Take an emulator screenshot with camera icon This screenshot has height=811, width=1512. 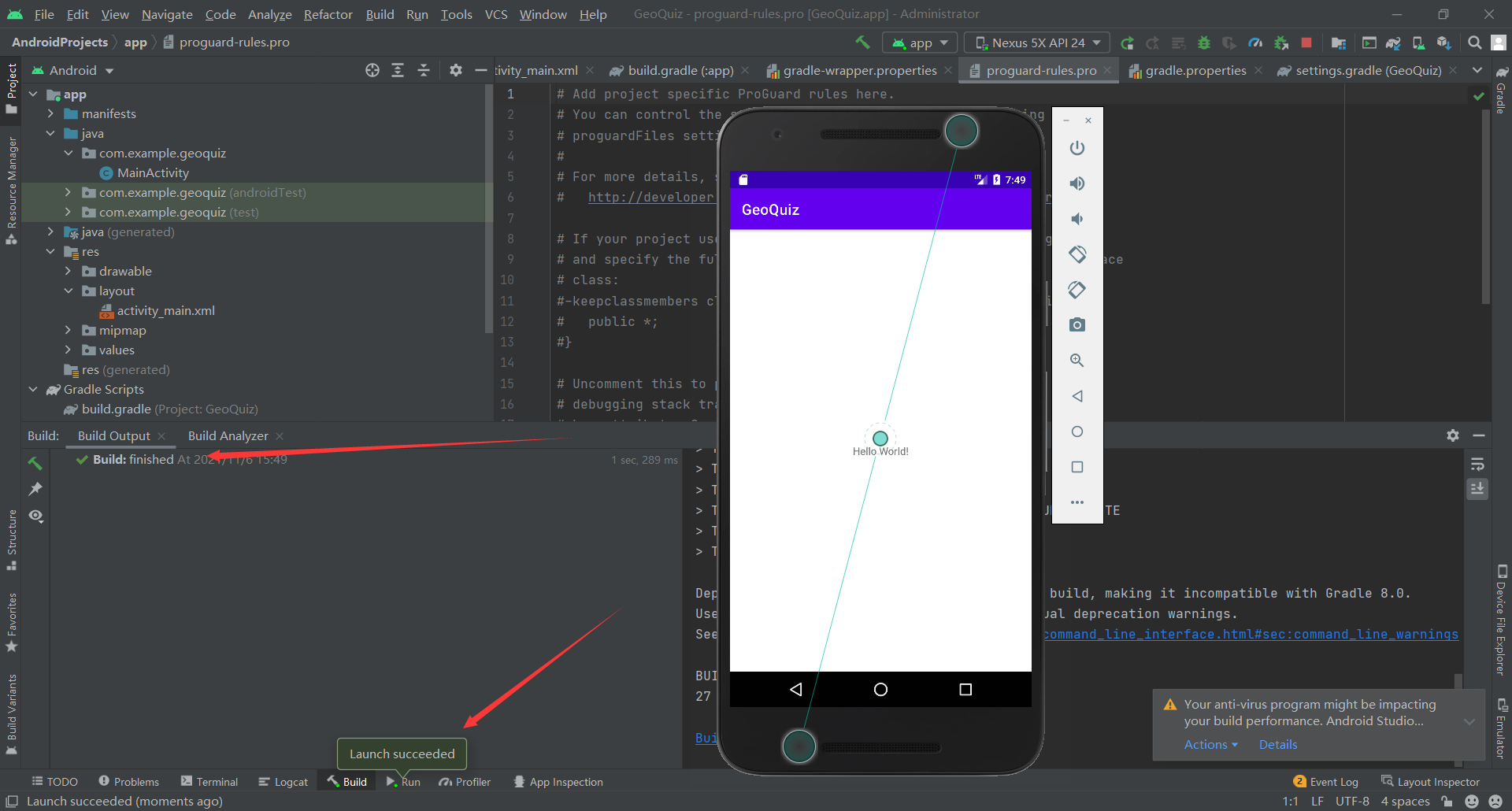point(1077,325)
